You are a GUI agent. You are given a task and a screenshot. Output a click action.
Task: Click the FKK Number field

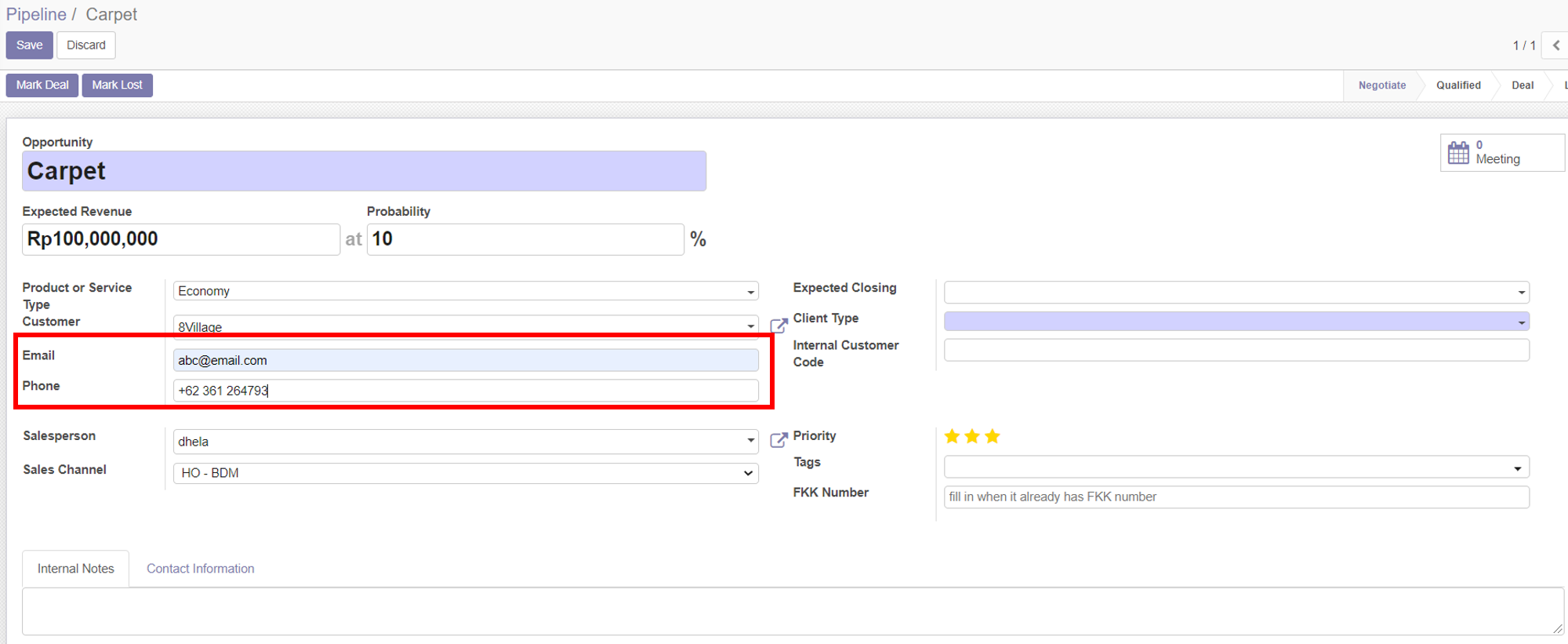1236,497
